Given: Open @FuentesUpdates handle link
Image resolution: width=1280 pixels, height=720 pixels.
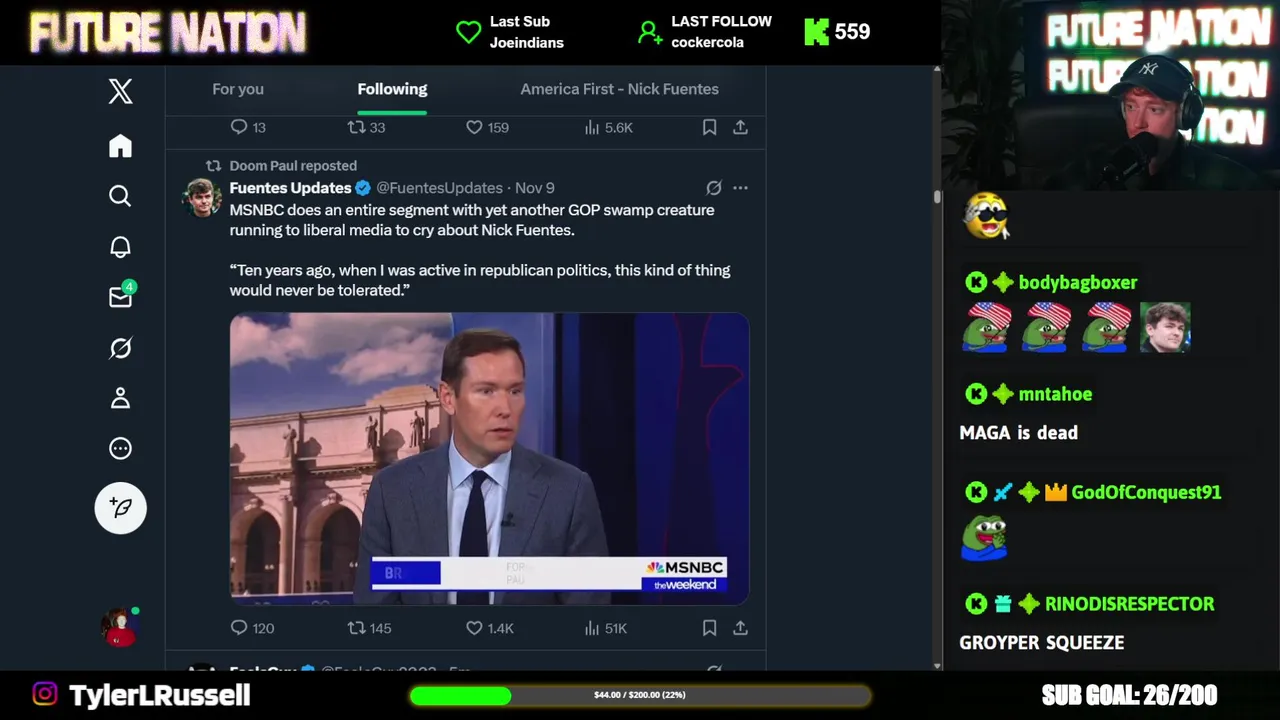Looking at the screenshot, I should click(439, 188).
